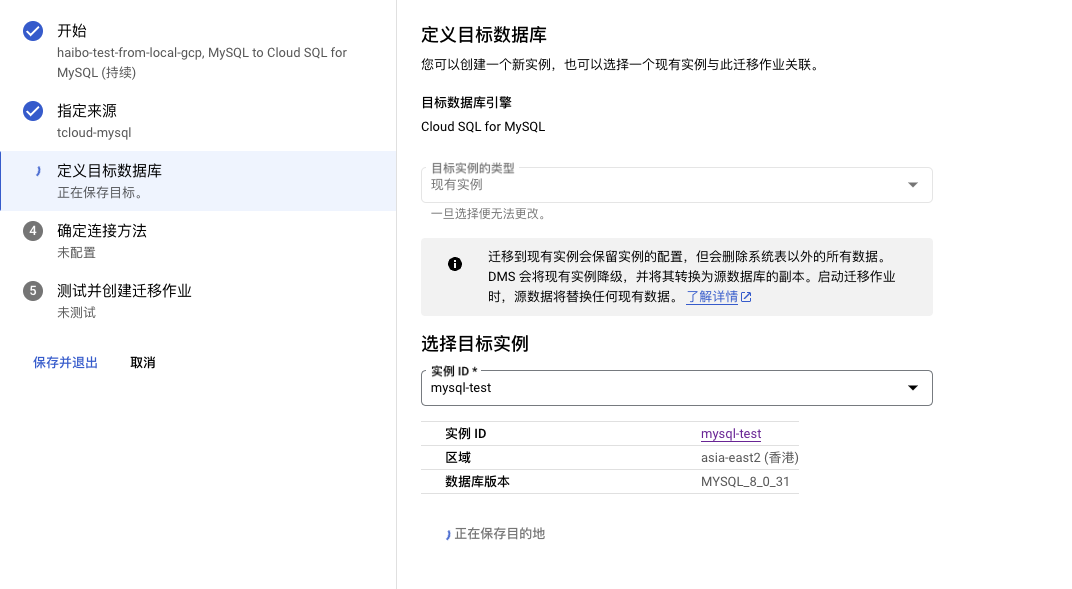Image resolution: width=1072 pixels, height=589 pixels.
Task: Click the spinner next to 正在保存目的地
Action: 448,534
